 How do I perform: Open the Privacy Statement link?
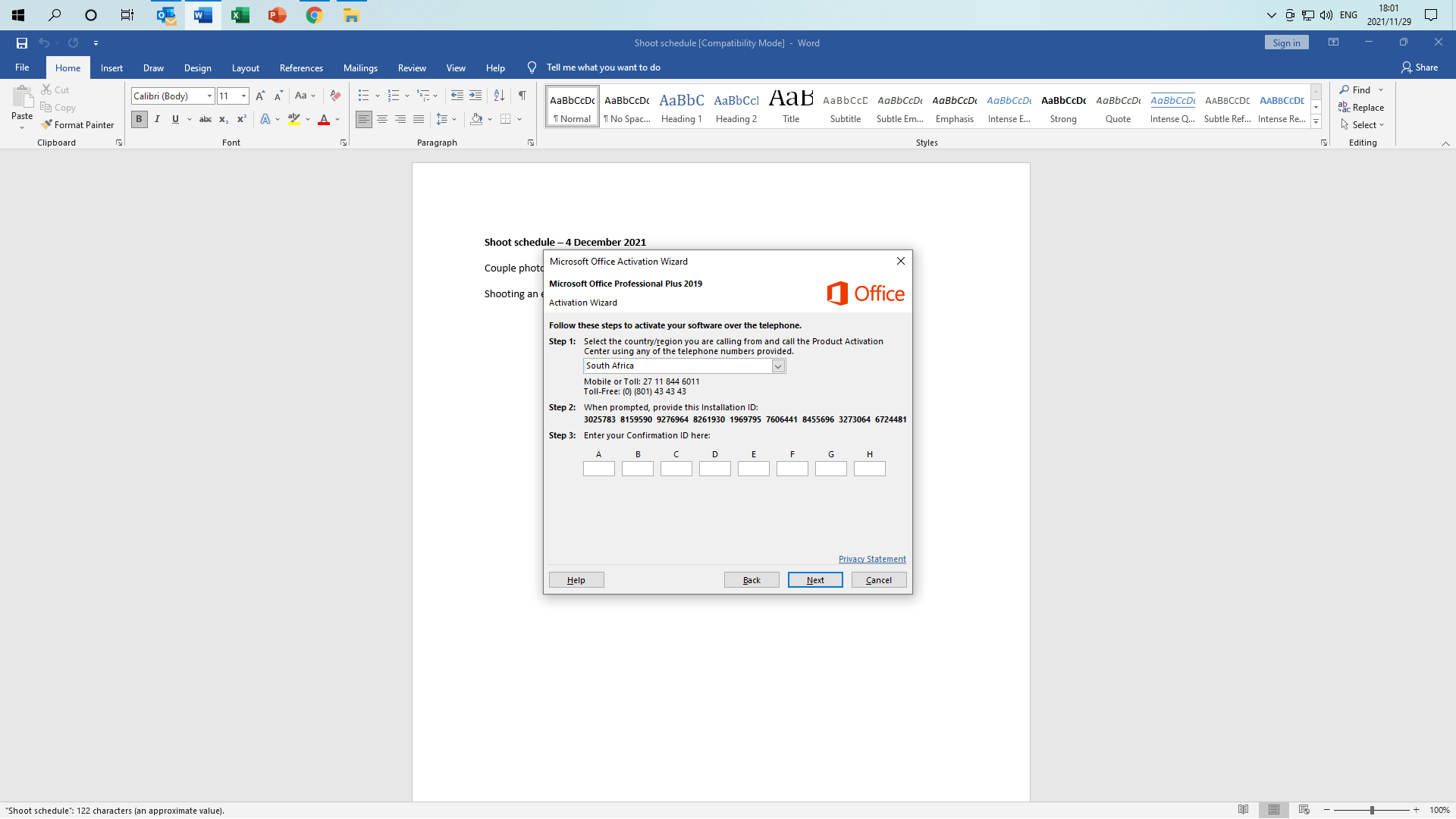coord(871,559)
